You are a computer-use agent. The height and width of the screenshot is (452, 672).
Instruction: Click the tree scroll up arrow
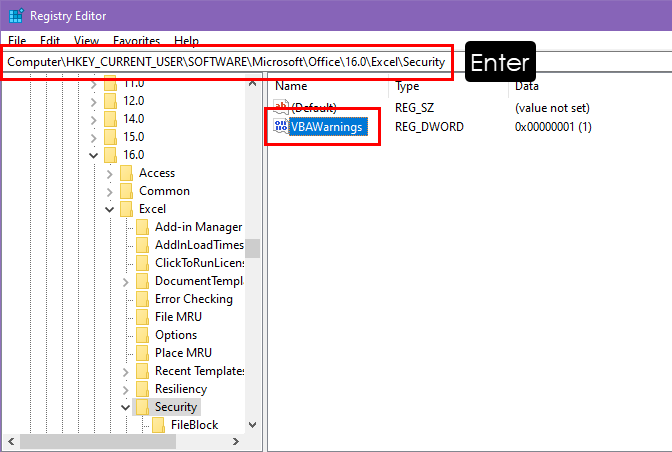[252, 84]
